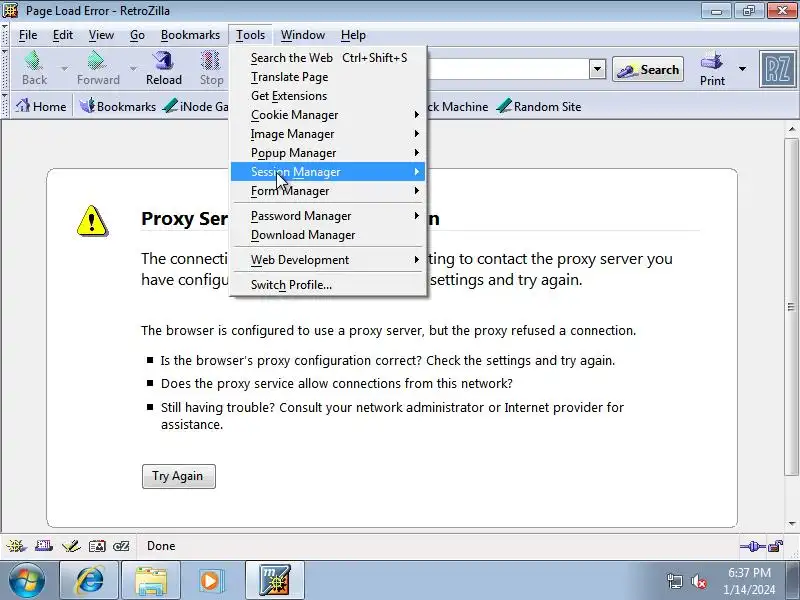800x600 pixels.
Task: Open the iNode bookmark link
Action: pyautogui.click(x=196, y=106)
